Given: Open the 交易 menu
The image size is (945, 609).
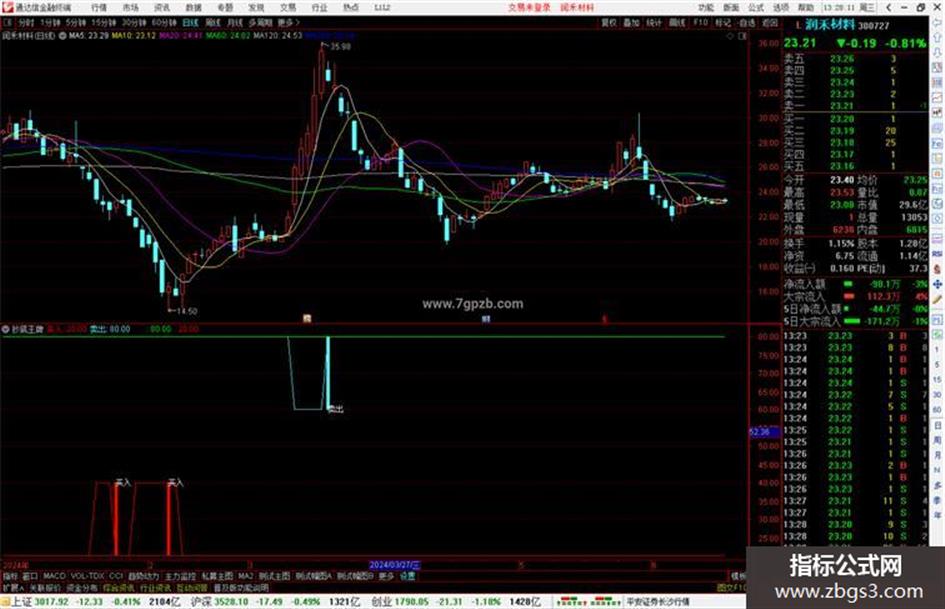Looking at the screenshot, I should click(x=288, y=7).
